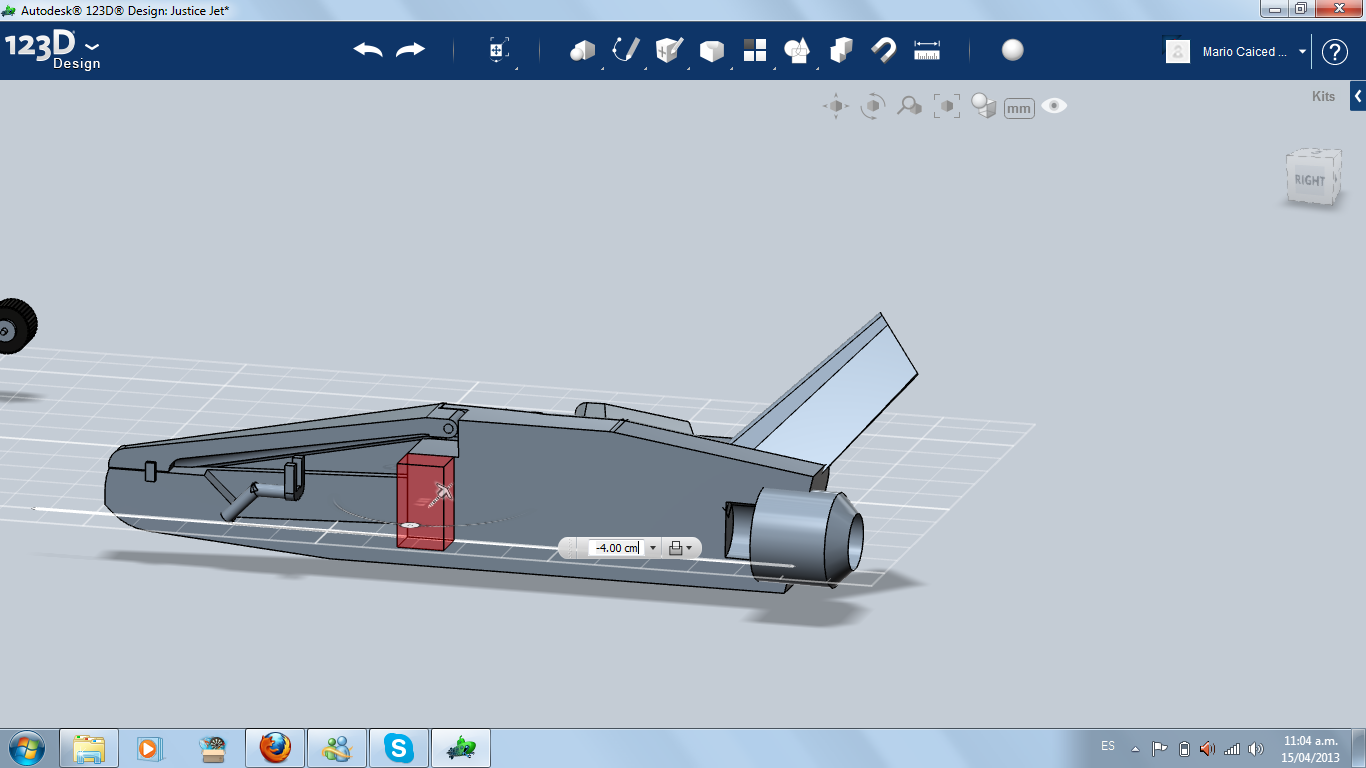Change units with the mm button
The height and width of the screenshot is (768, 1366).
coord(1019,108)
